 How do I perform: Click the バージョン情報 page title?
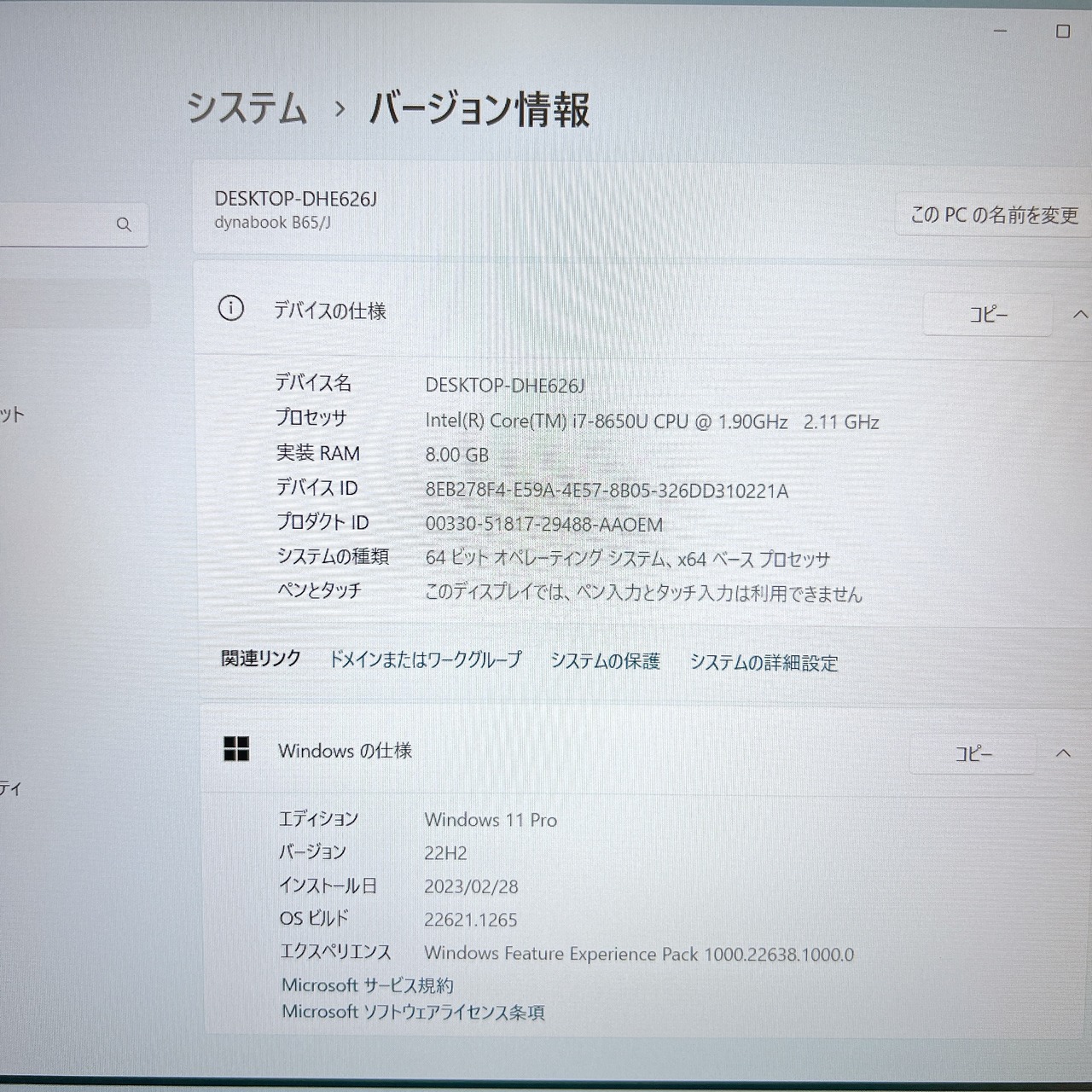[479, 109]
